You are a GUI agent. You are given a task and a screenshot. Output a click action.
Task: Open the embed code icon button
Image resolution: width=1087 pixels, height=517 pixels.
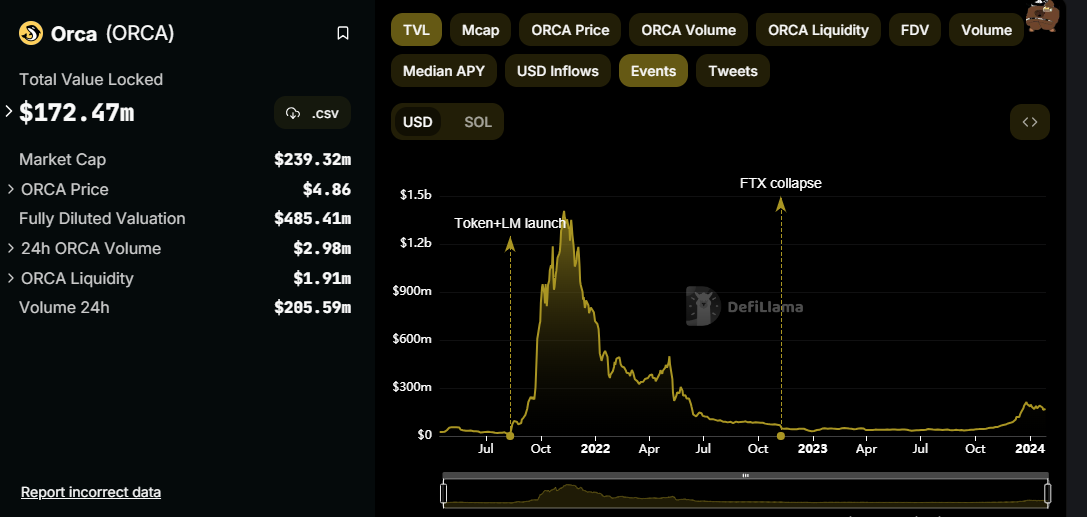tap(1029, 122)
